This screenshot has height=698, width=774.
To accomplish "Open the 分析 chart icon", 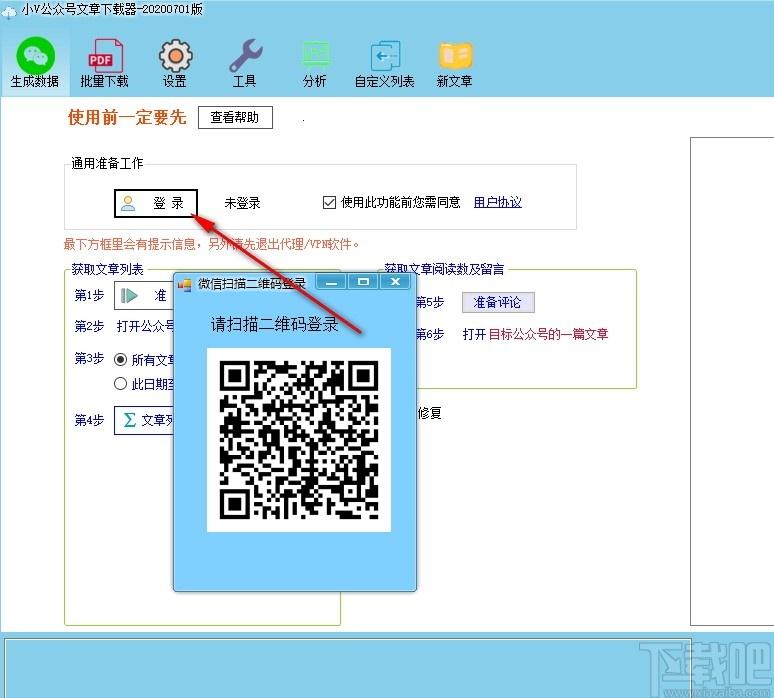I will pyautogui.click(x=315, y=63).
